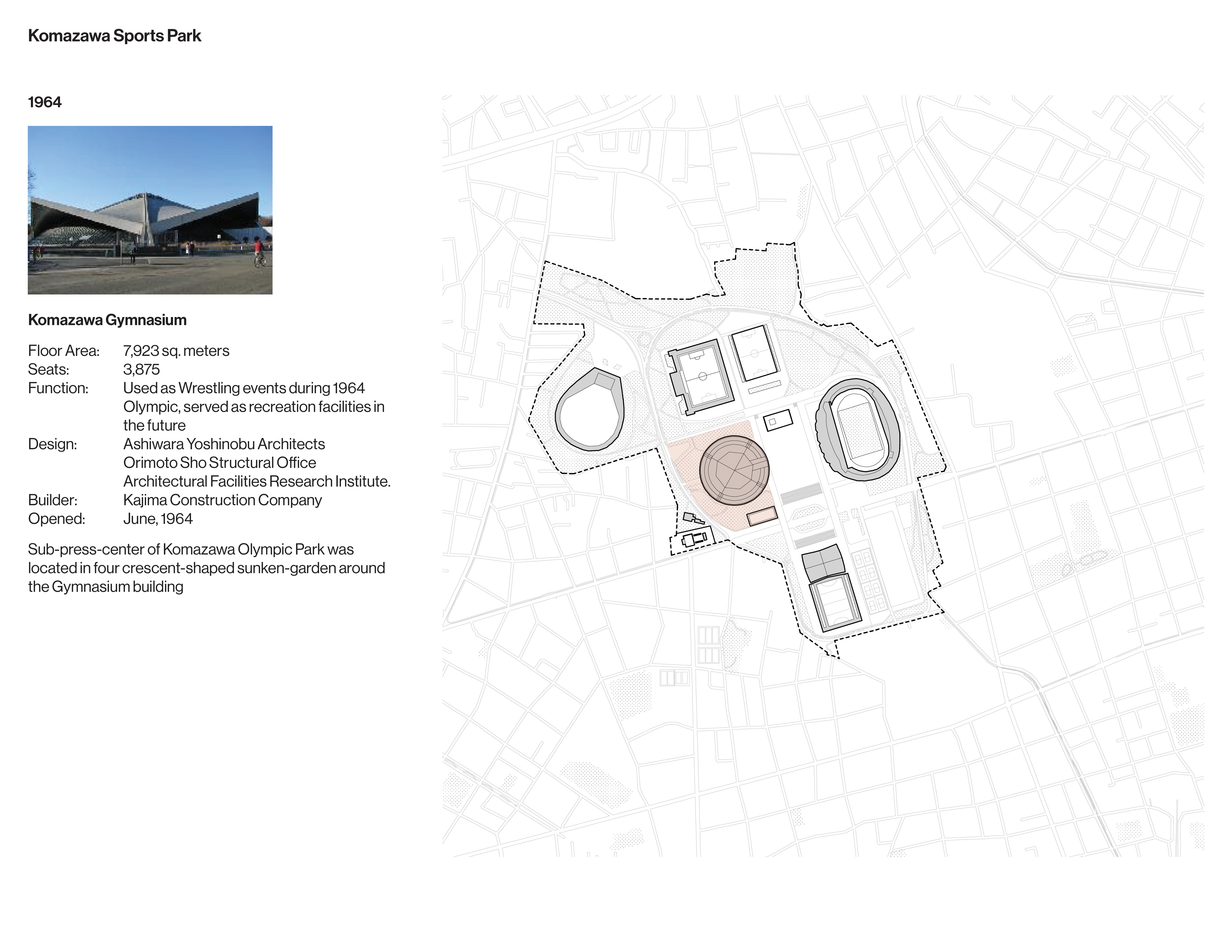This screenshot has width=1232, height=952.
Task: Click the 7,923 sq. meters floor area value
Action: [176, 351]
